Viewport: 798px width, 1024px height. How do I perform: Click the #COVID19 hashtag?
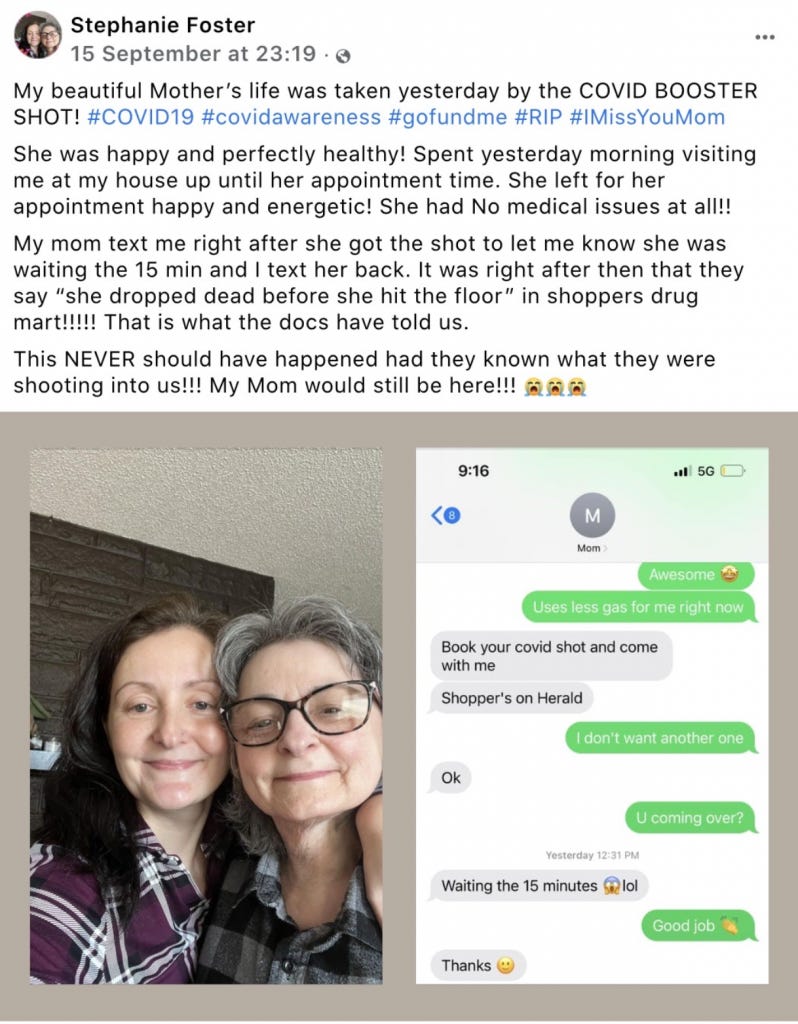140,117
